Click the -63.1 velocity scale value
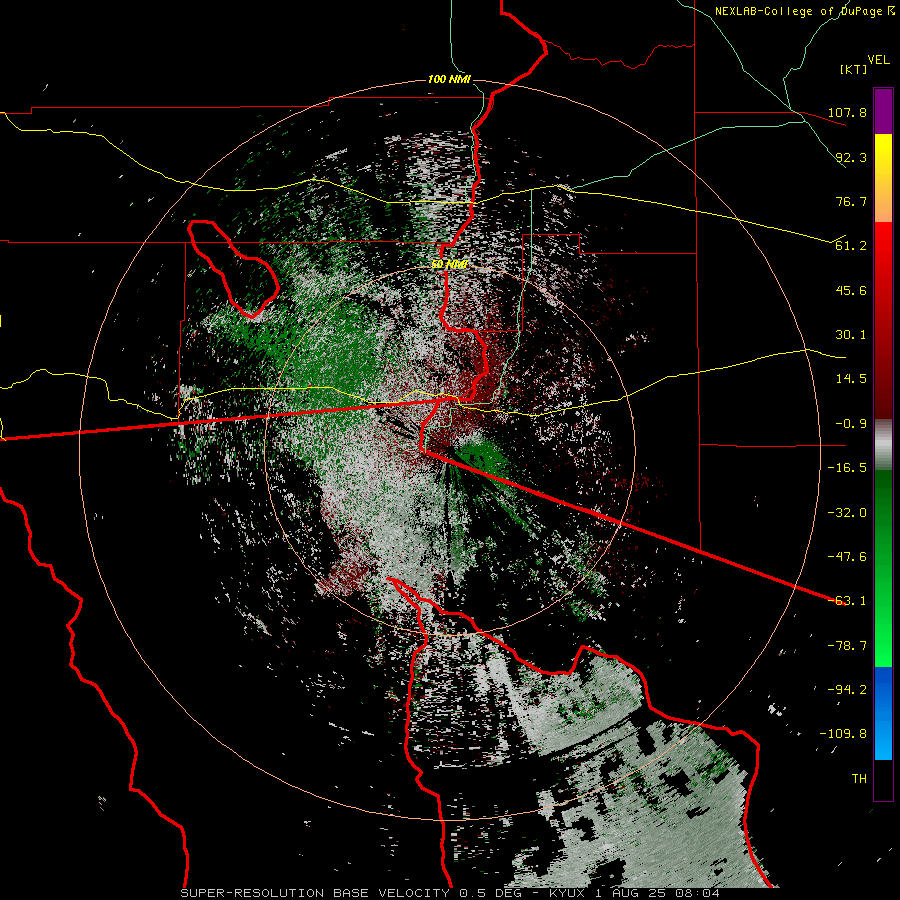Image resolution: width=900 pixels, height=900 pixels. 847,601
